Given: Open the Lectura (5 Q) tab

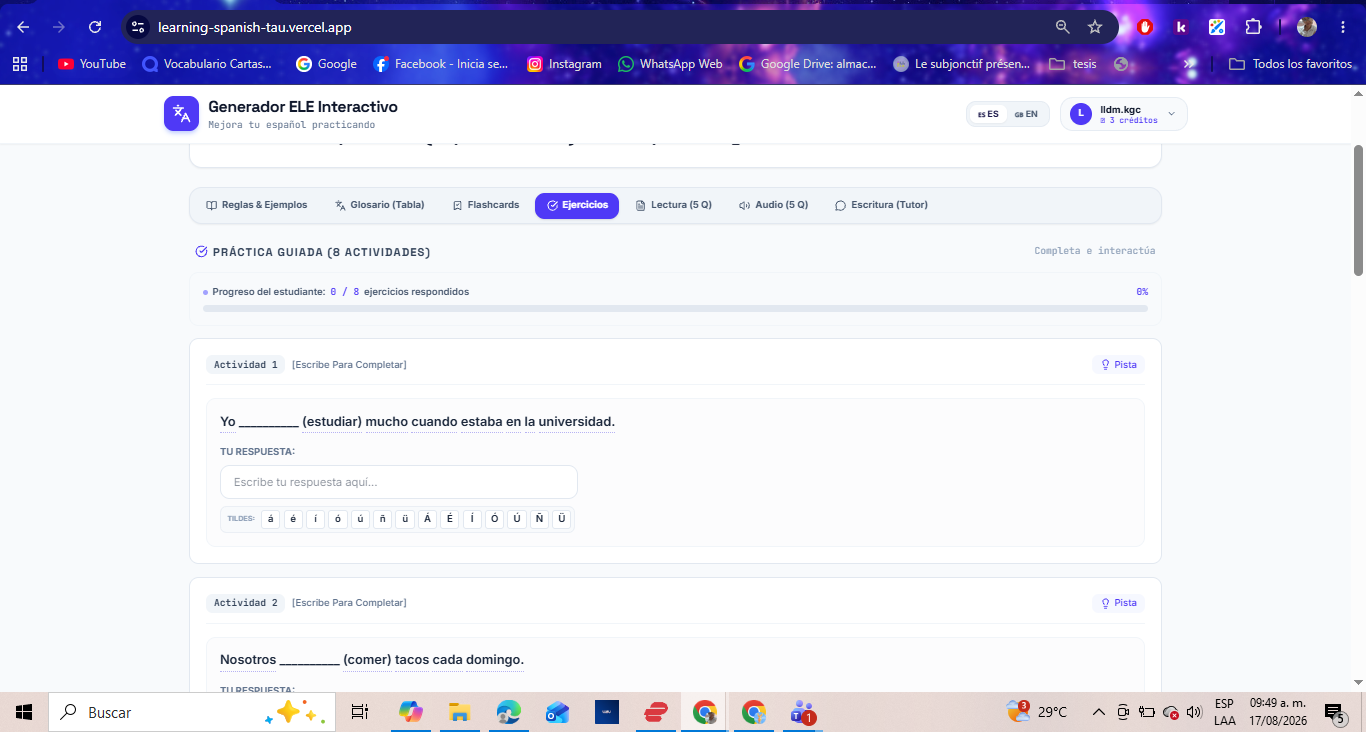Looking at the screenshot, I should coord(674,205).
